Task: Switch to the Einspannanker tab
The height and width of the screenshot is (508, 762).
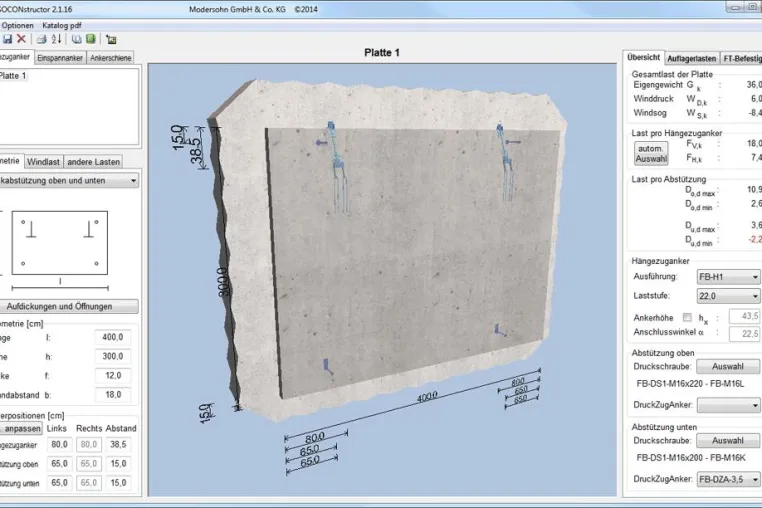Action: [x=60, y=58]
